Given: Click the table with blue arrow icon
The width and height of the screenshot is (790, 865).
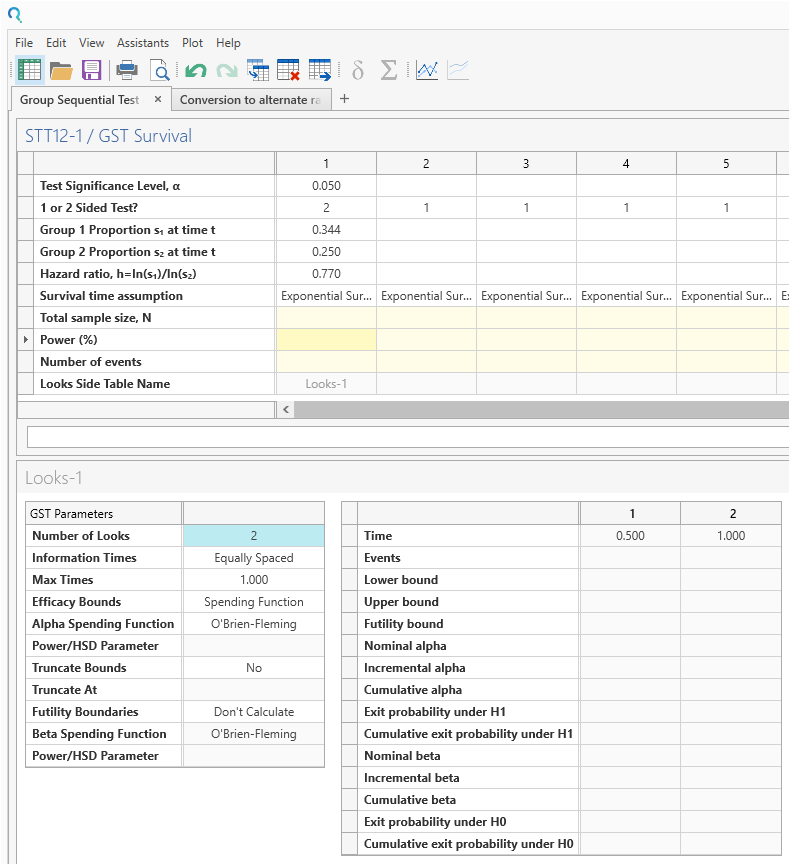Looking at the screenshot, I should (x=319, y=70).
